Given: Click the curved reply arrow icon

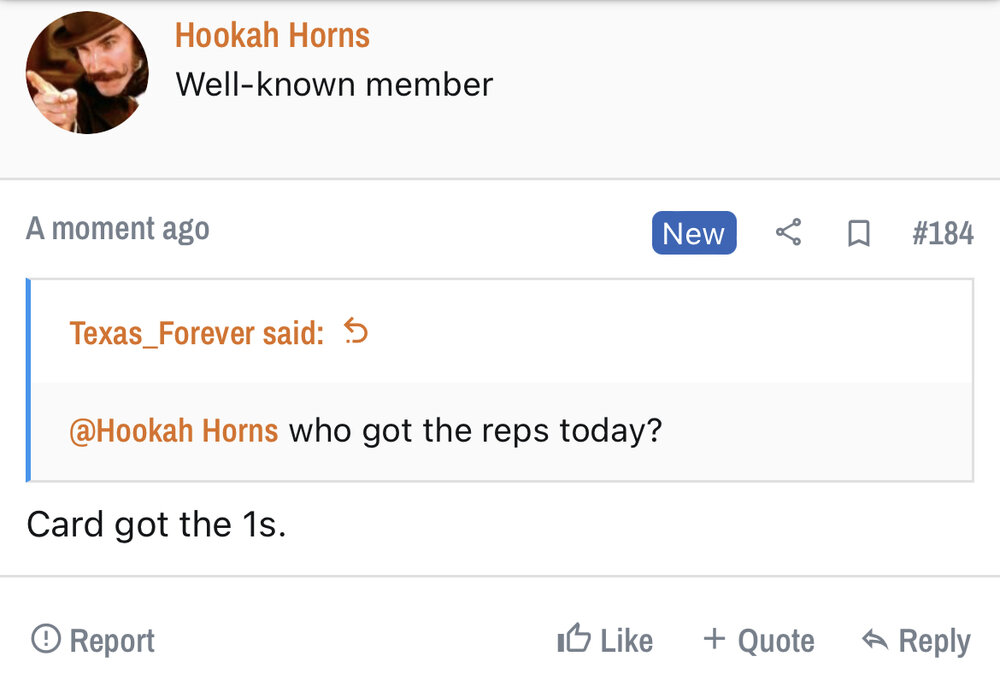Looking at the screenshot, I should click(x=875, y=640).
